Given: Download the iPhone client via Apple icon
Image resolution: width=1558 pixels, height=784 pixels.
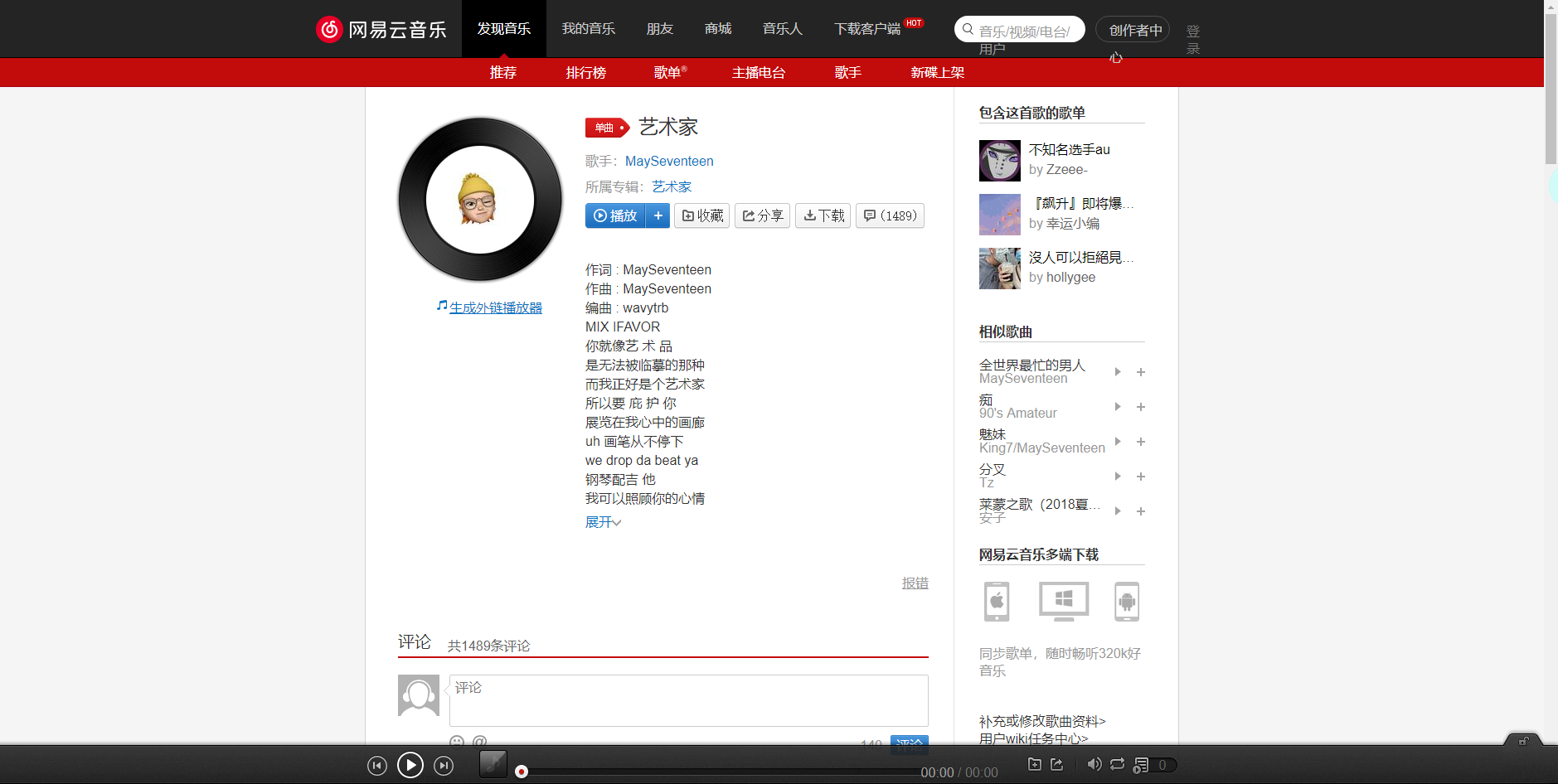Looking at the screenshot, I should [x=997, y=602].
